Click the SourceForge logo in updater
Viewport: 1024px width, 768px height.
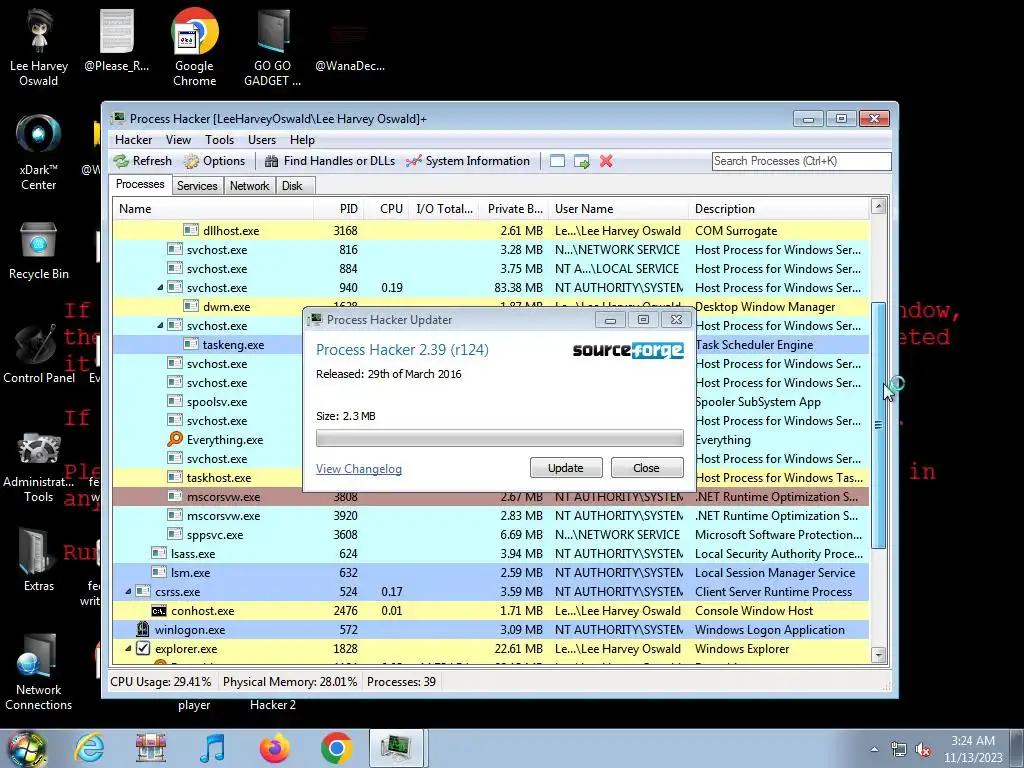[628, 351]
